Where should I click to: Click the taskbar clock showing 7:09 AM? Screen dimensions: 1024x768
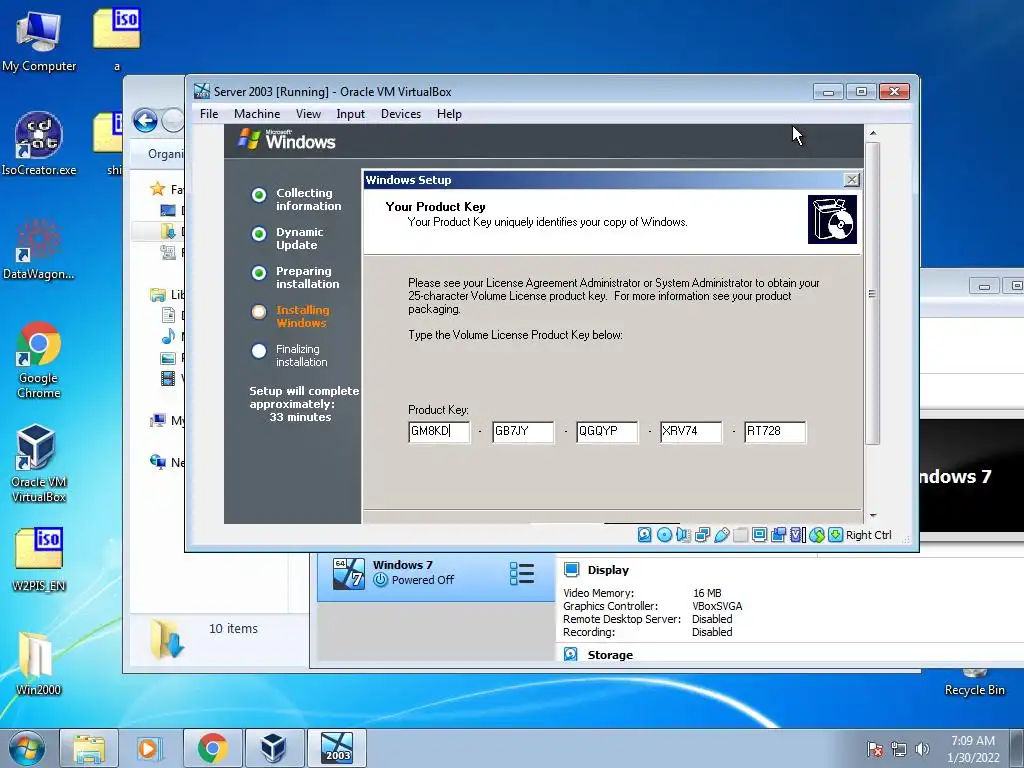(x=973, y=749)
